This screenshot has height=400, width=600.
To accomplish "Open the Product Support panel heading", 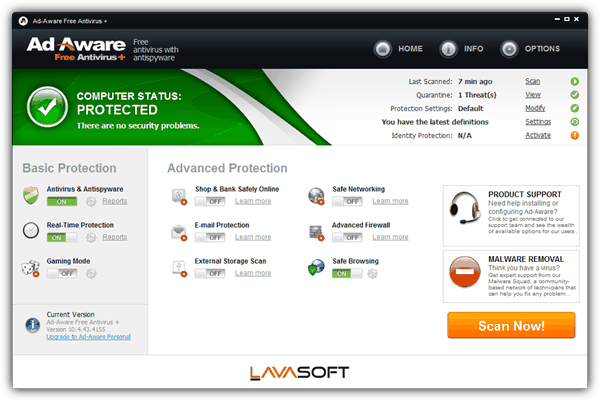I will click(x=525, y=194).
